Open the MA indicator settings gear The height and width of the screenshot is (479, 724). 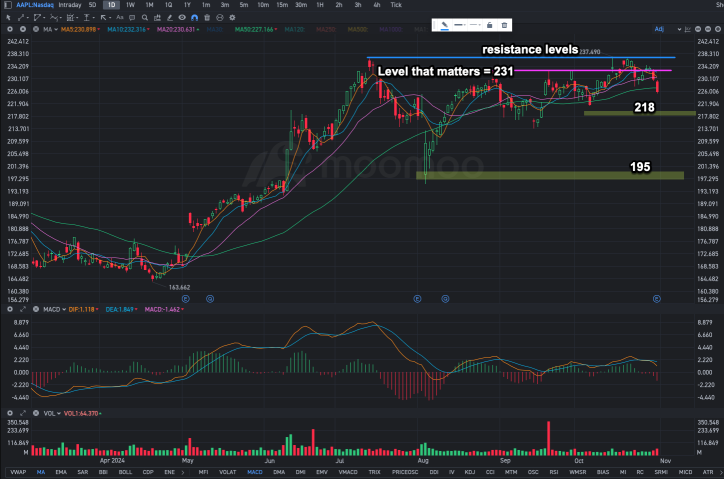(x=10, y=29)
